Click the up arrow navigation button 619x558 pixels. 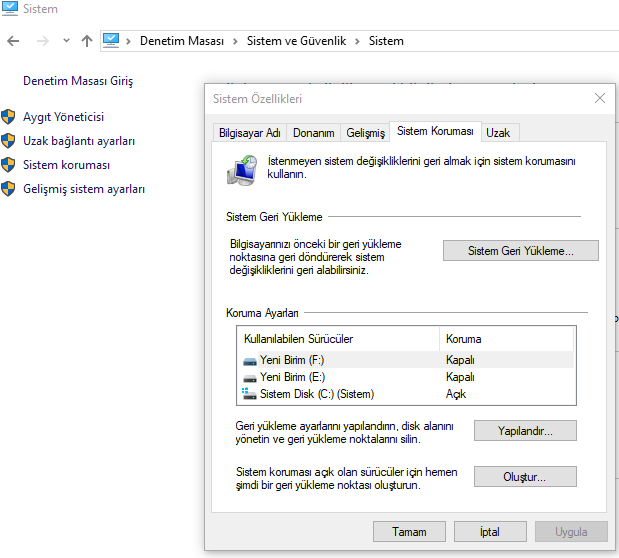(87, 41)
